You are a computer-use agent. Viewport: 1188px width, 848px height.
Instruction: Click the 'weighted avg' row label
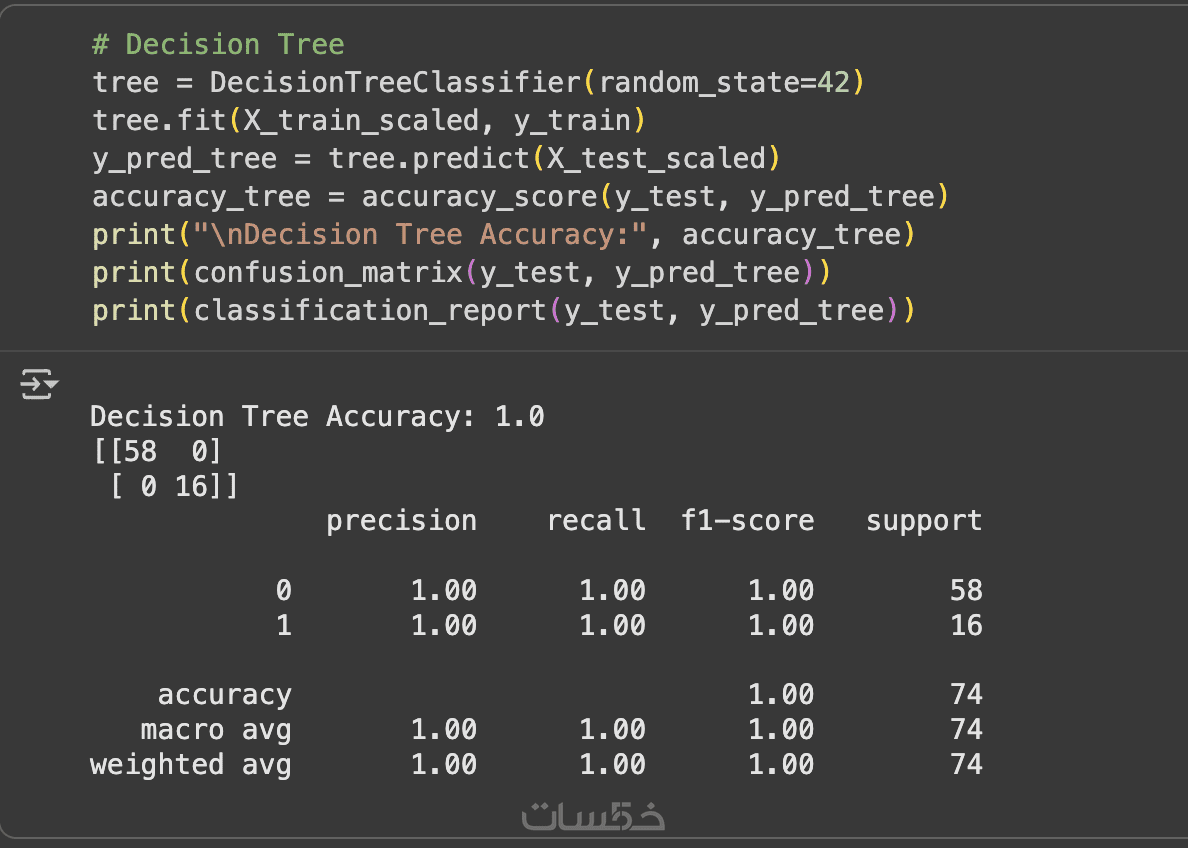pyautogui.click(x=190, y=765)
